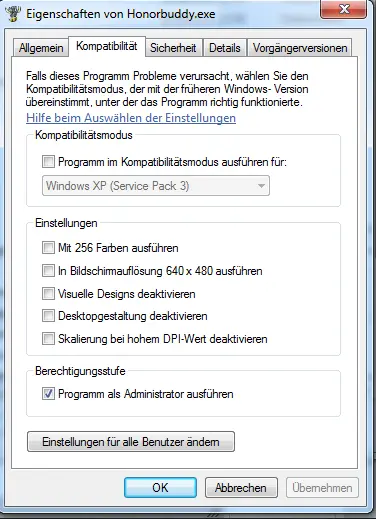This screenshot has height=519, width=376.
Task: Click the Honorbuddy icon in title bar
Action: [x=13, y=14]
